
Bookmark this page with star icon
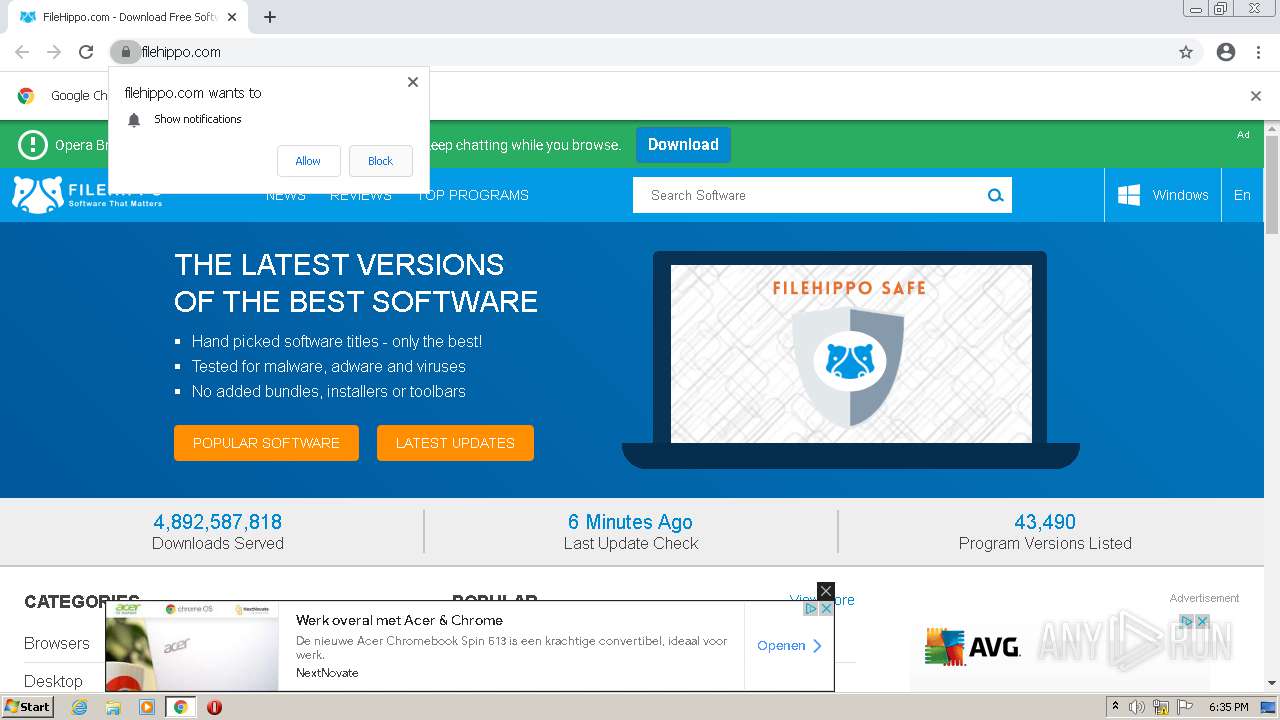(1186, 52)
